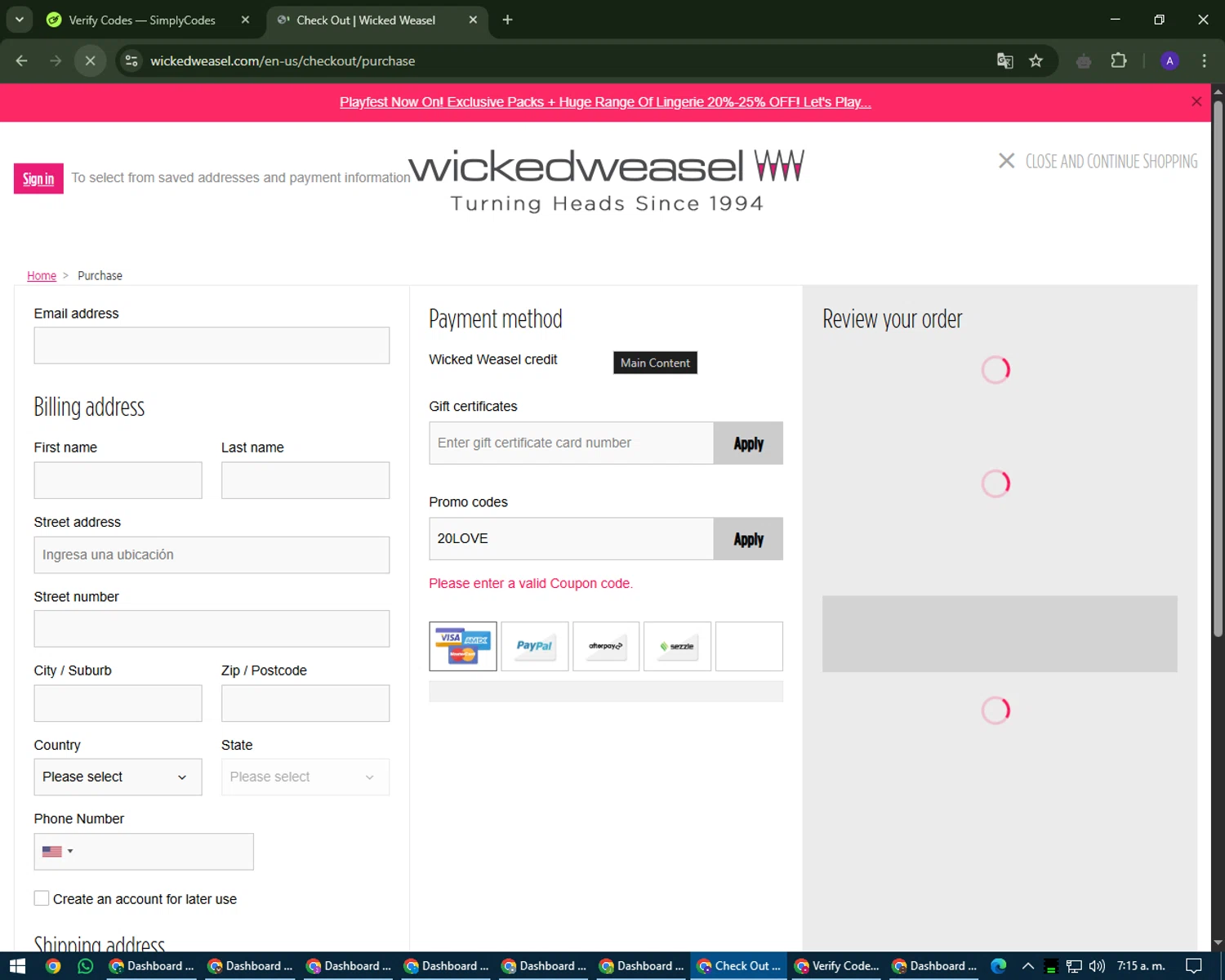
Task: Click the pink Sign in button
Action: pos(38,179)
